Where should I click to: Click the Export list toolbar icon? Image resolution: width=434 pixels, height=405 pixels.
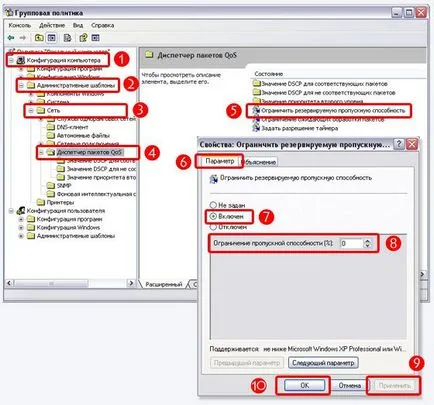pos(68,38)
